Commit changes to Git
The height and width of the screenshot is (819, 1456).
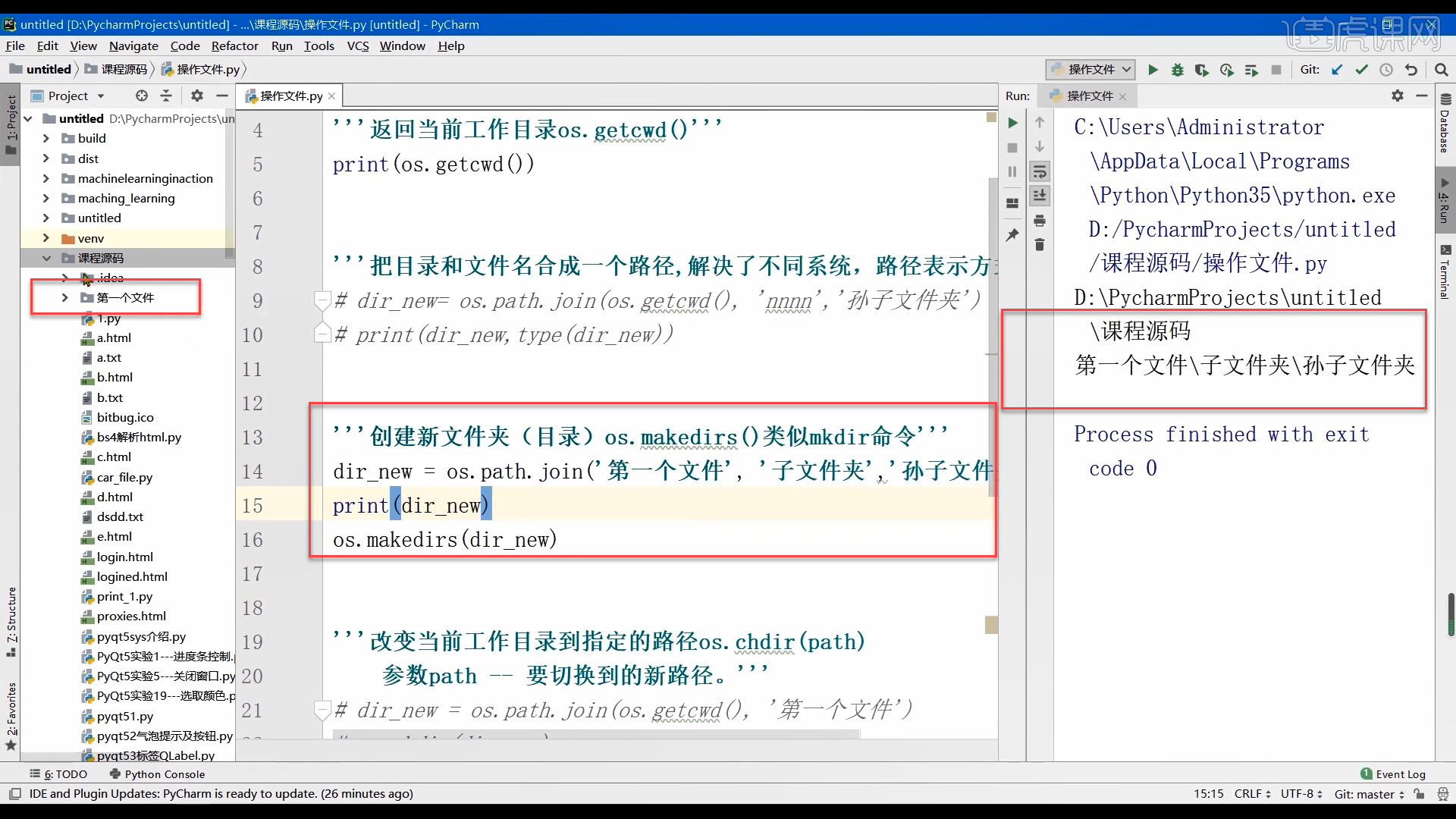point(1362,70)
